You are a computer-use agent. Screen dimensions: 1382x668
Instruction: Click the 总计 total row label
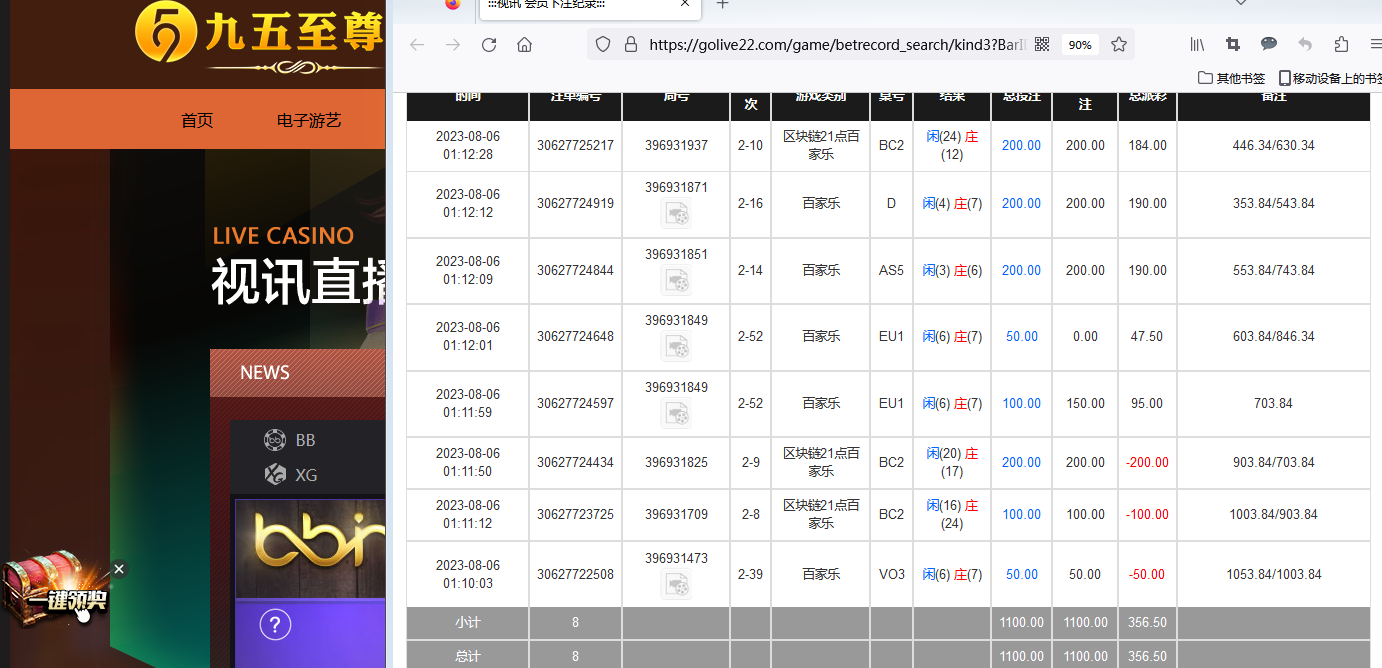click(x=468, y=657)
